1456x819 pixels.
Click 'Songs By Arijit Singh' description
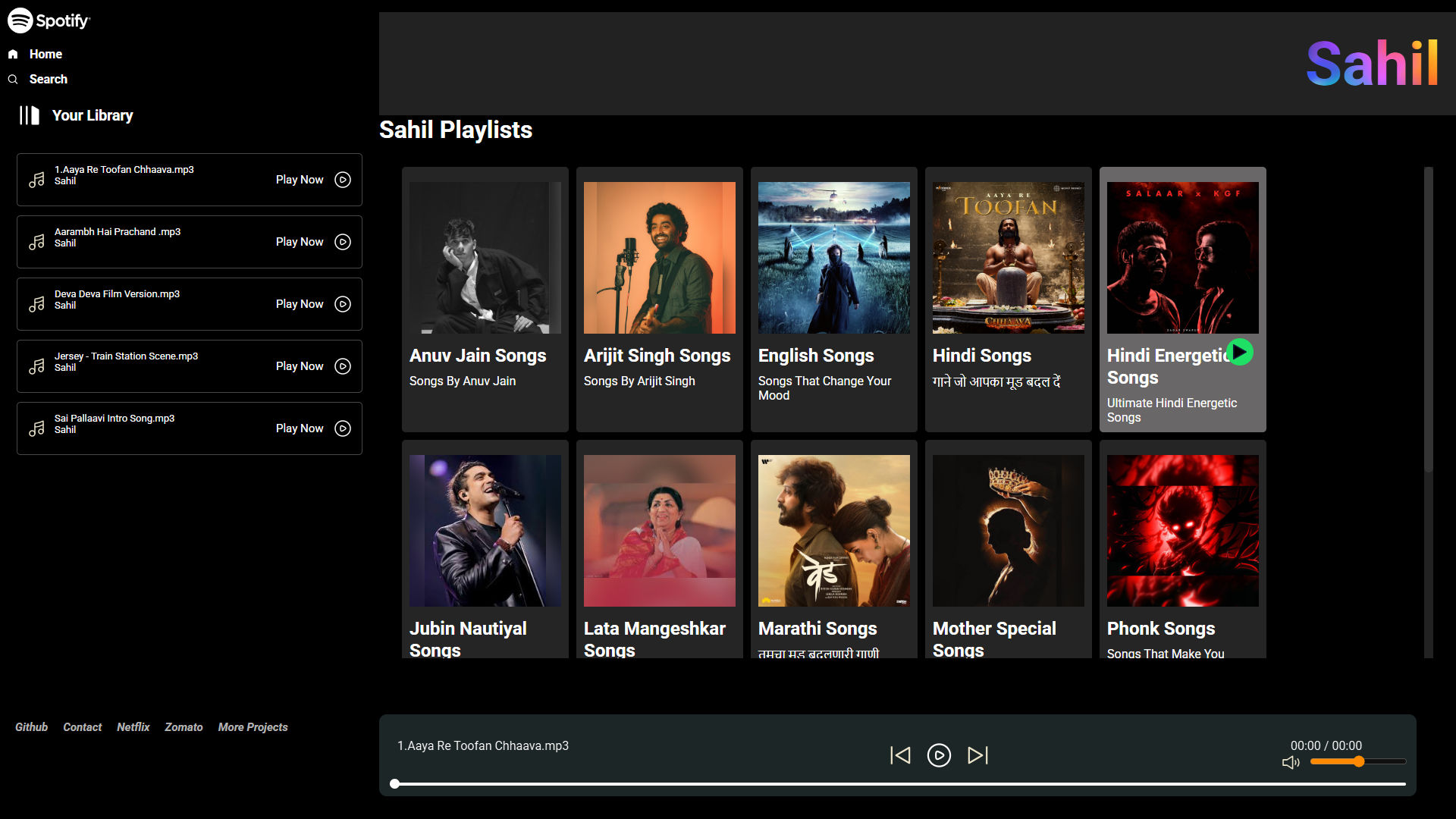point(639,381)
